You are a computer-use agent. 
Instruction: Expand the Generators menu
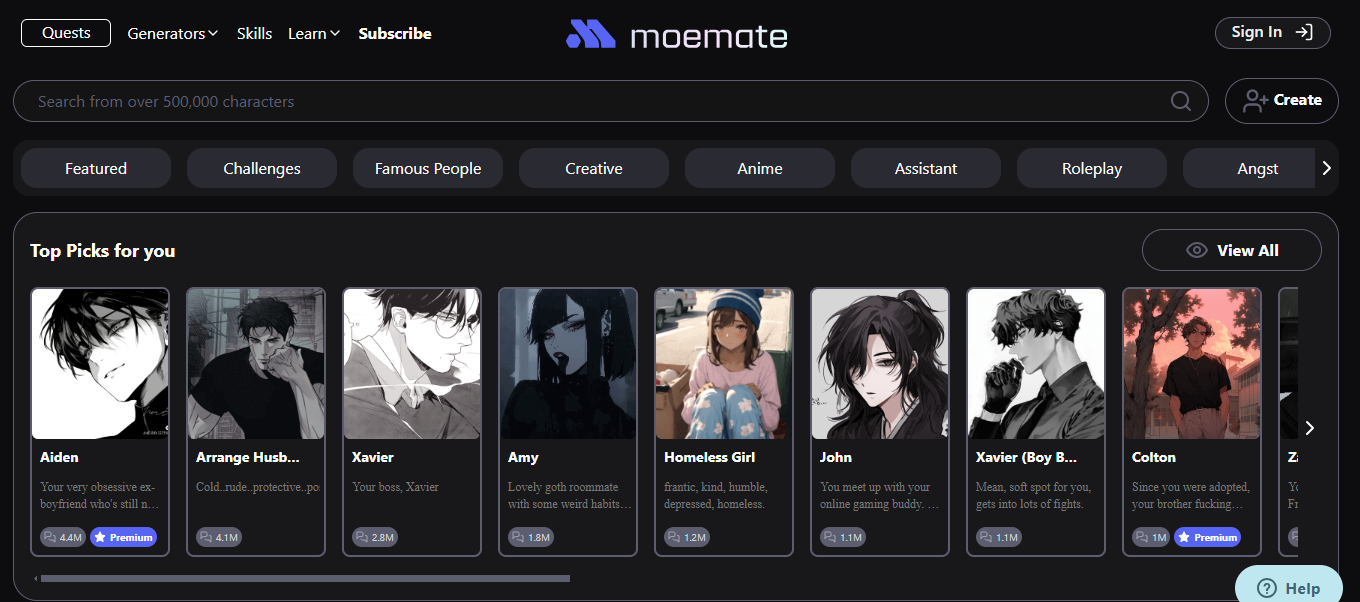point(172,32)
